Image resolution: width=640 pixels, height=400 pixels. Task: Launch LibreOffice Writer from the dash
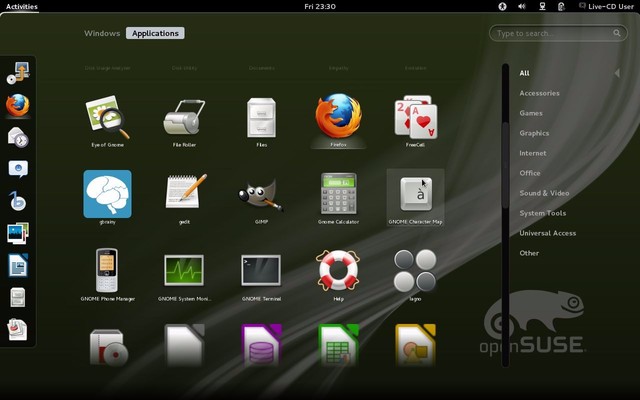click(x=18, y=265)
